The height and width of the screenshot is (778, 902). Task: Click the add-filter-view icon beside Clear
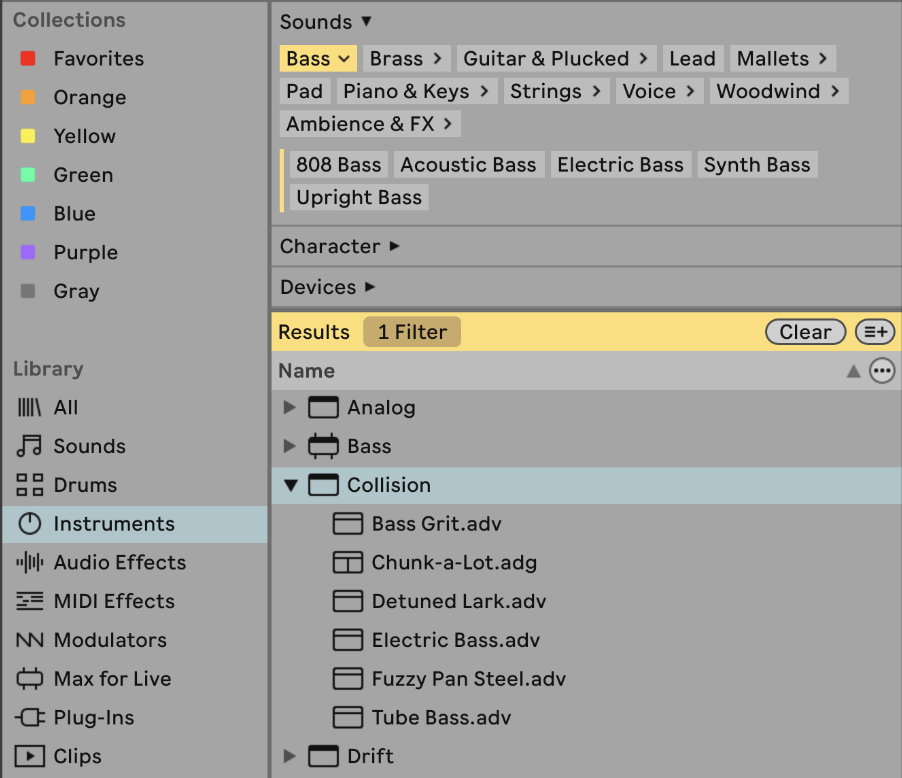click(x=878, y=332)
